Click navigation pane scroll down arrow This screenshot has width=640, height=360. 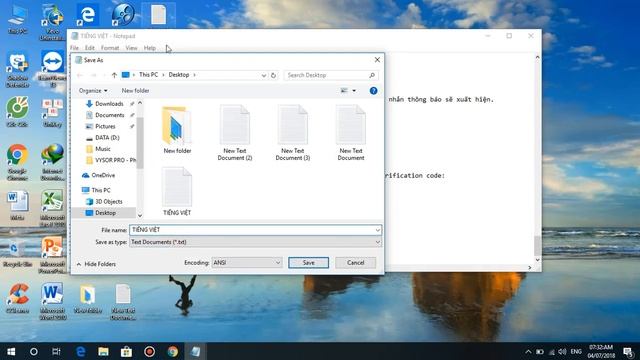coord(140,216)
